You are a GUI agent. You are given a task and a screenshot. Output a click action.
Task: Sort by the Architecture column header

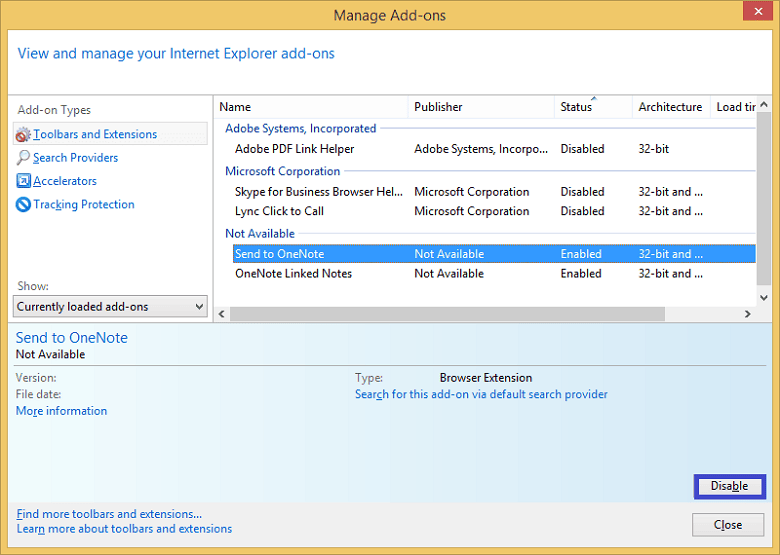pos(671,107)
